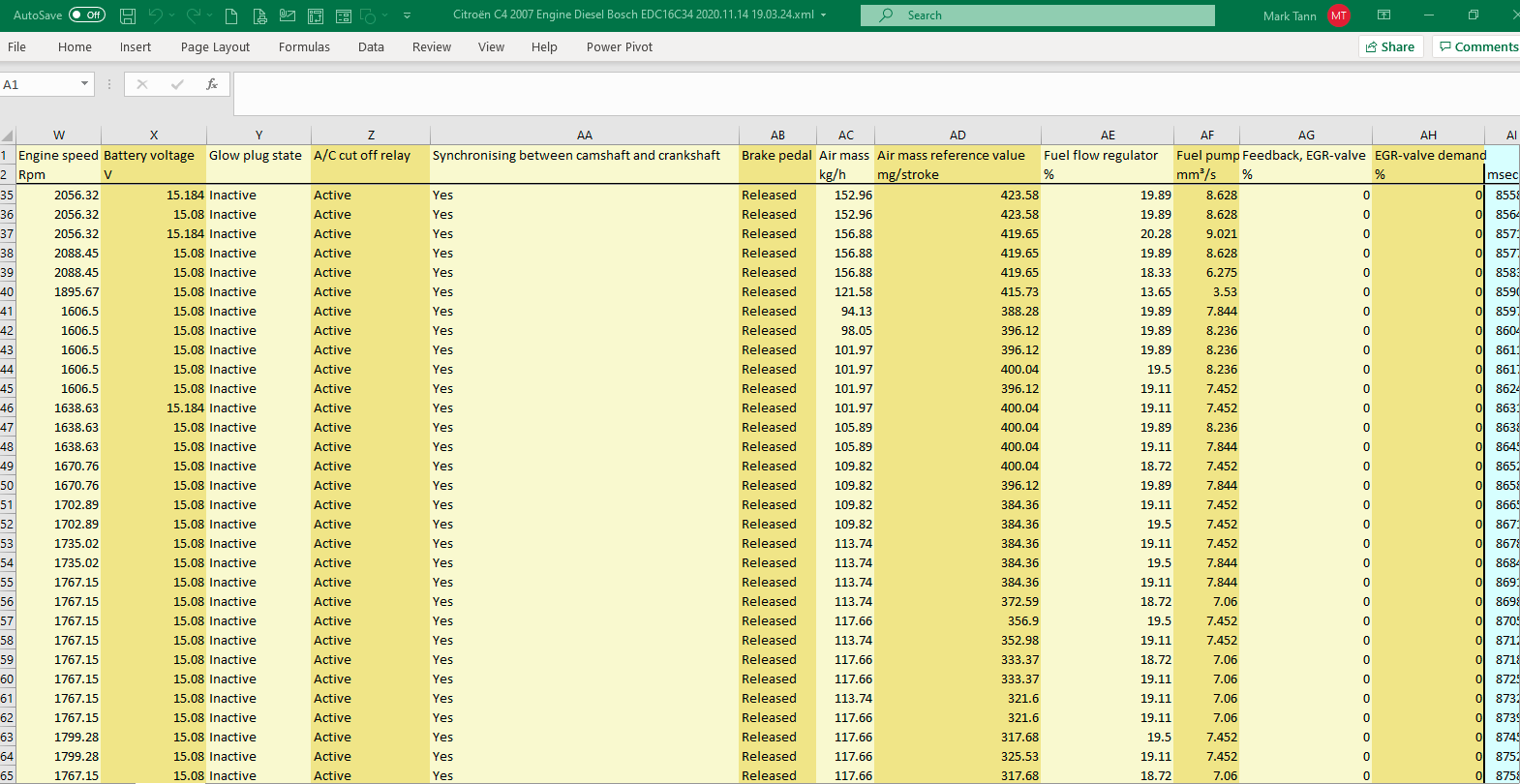The height and width of the screenshot is (784, 1520).
Task: Click the Save icon in quick access toolbar
Action: click(128, 15)
